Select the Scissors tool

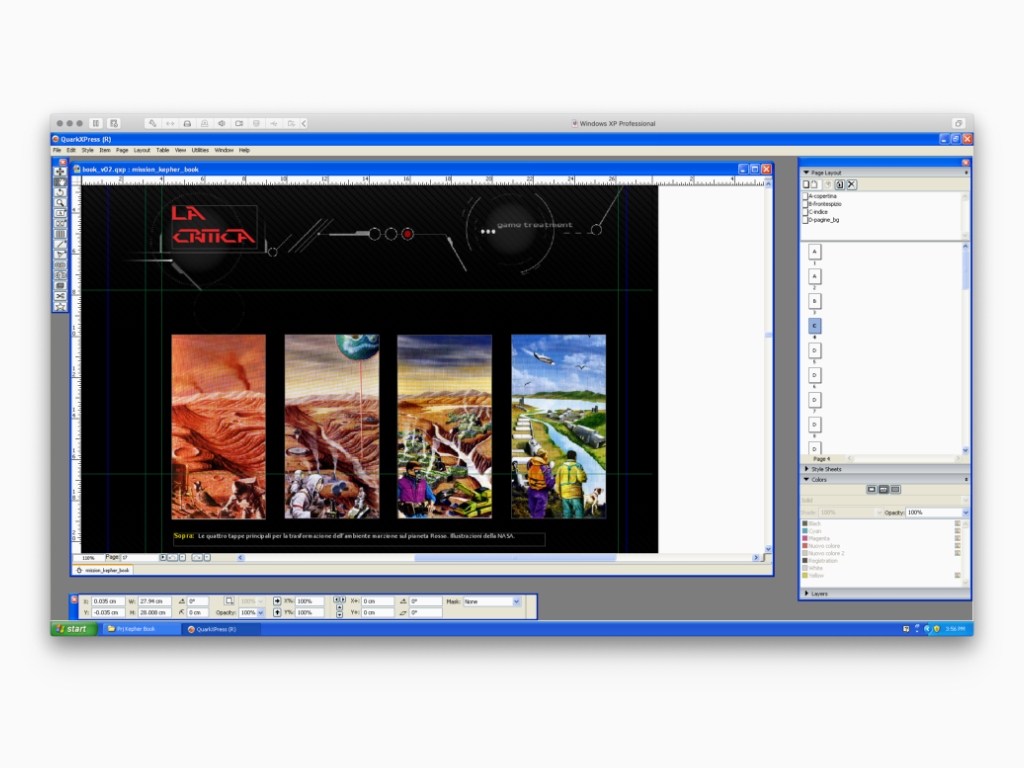(x=60, y=296)
